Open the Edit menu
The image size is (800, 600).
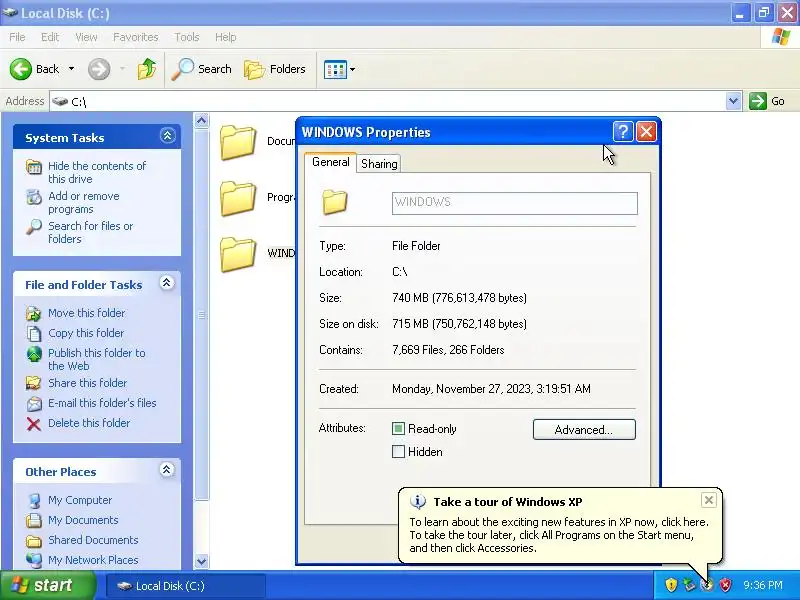[x=50, y=37]
